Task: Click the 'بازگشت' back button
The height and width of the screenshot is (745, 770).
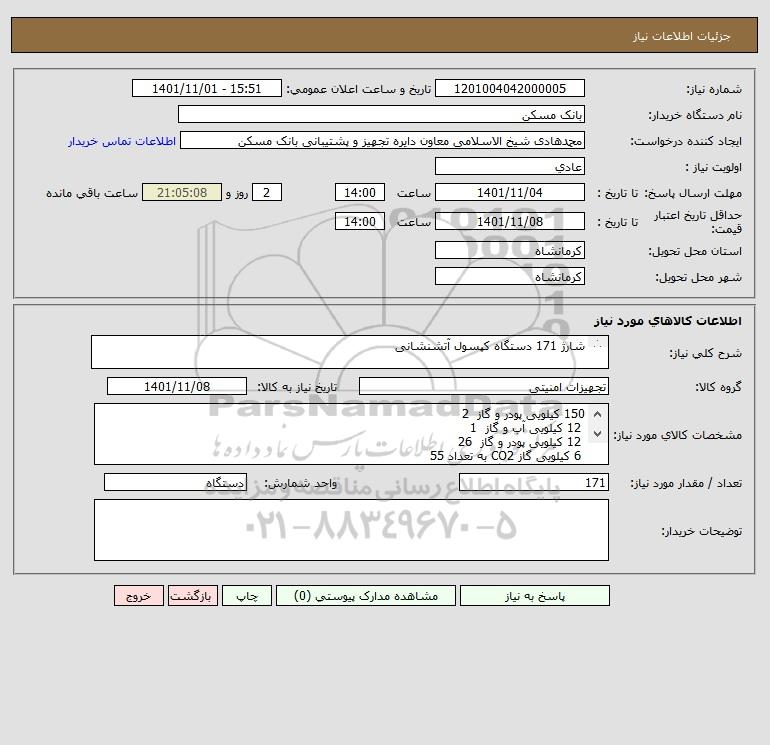Action: 192,596
